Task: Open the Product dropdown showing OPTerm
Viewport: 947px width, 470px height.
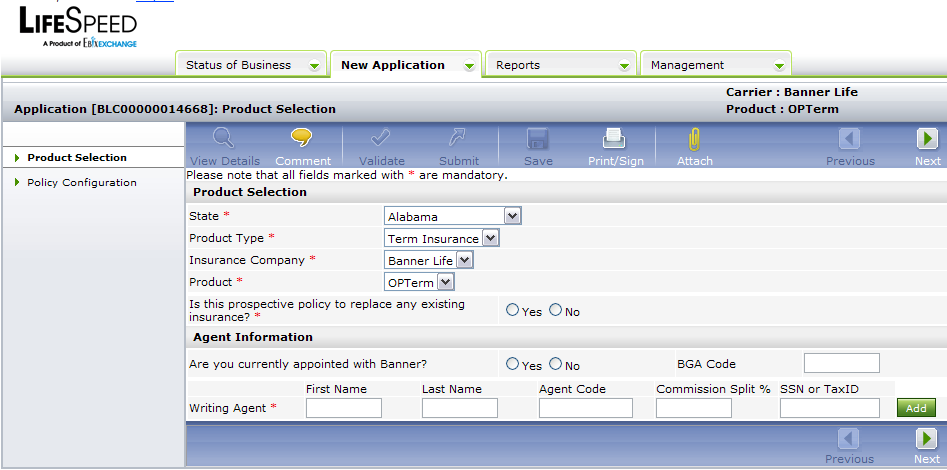Action: (x=419, y=282)
